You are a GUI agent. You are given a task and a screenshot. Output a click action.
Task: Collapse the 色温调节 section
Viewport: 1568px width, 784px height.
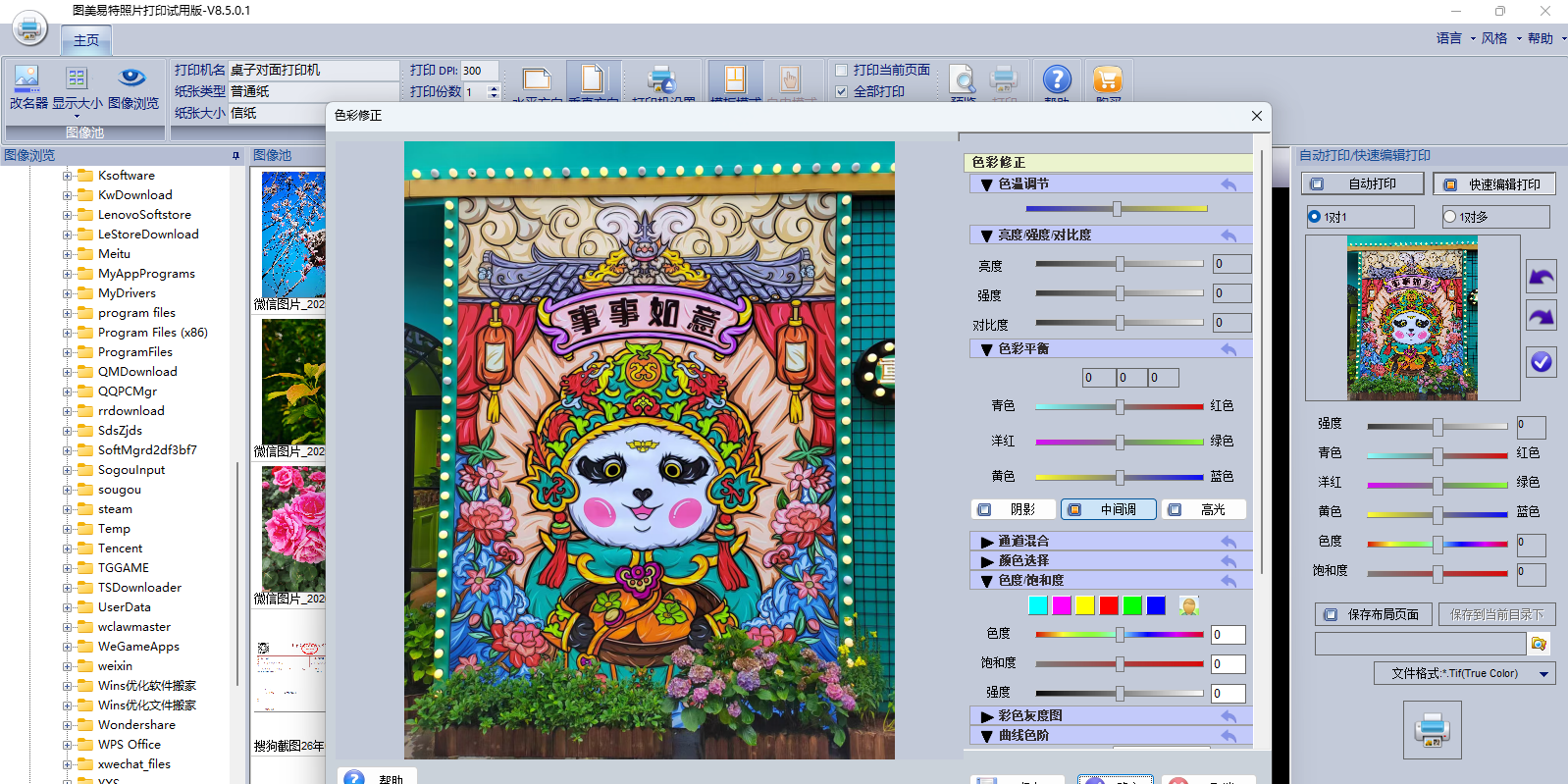[x=987, y=184]
